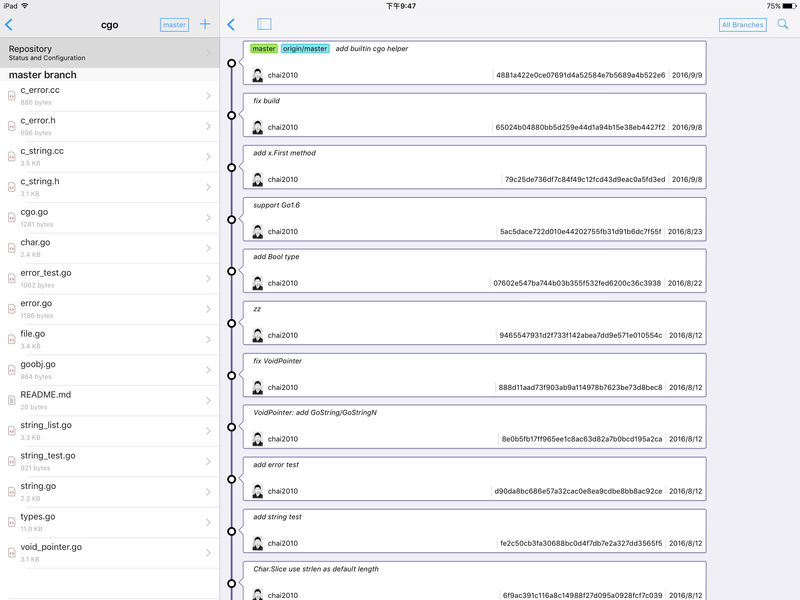800x600 pixels.
Task: Expand the Repository row chevron
Action: tap(208, 53)
